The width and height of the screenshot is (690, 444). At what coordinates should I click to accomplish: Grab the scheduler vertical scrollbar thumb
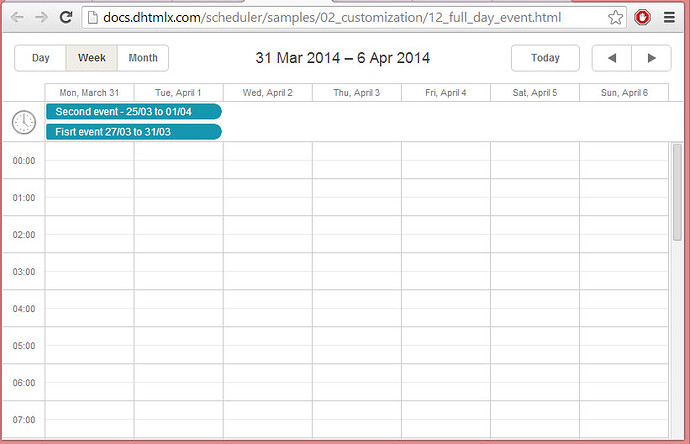pos(677,192)
